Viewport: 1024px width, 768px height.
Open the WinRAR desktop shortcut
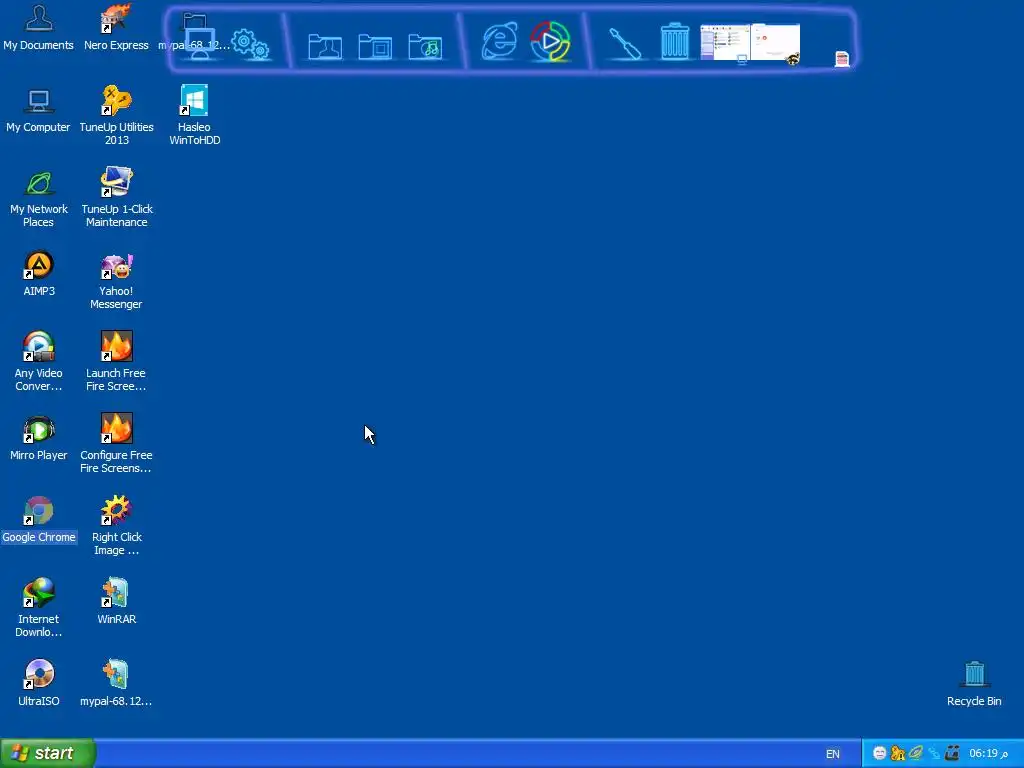coord(116,602)
